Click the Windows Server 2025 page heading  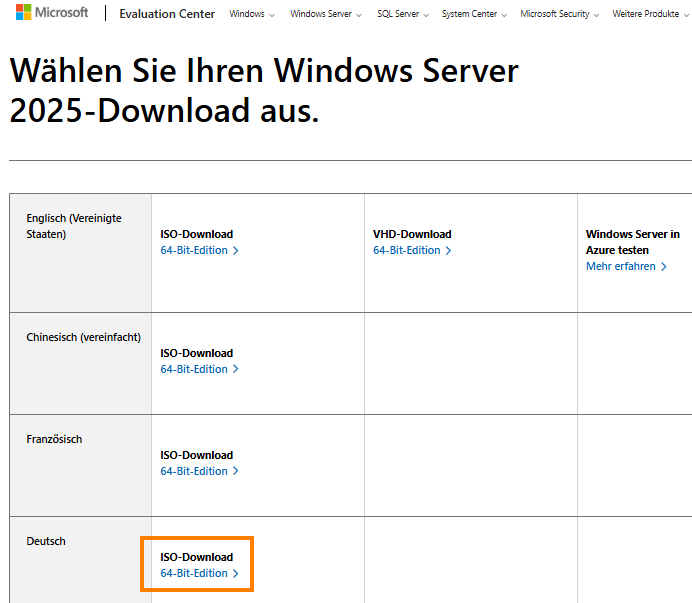click(264, 90)
